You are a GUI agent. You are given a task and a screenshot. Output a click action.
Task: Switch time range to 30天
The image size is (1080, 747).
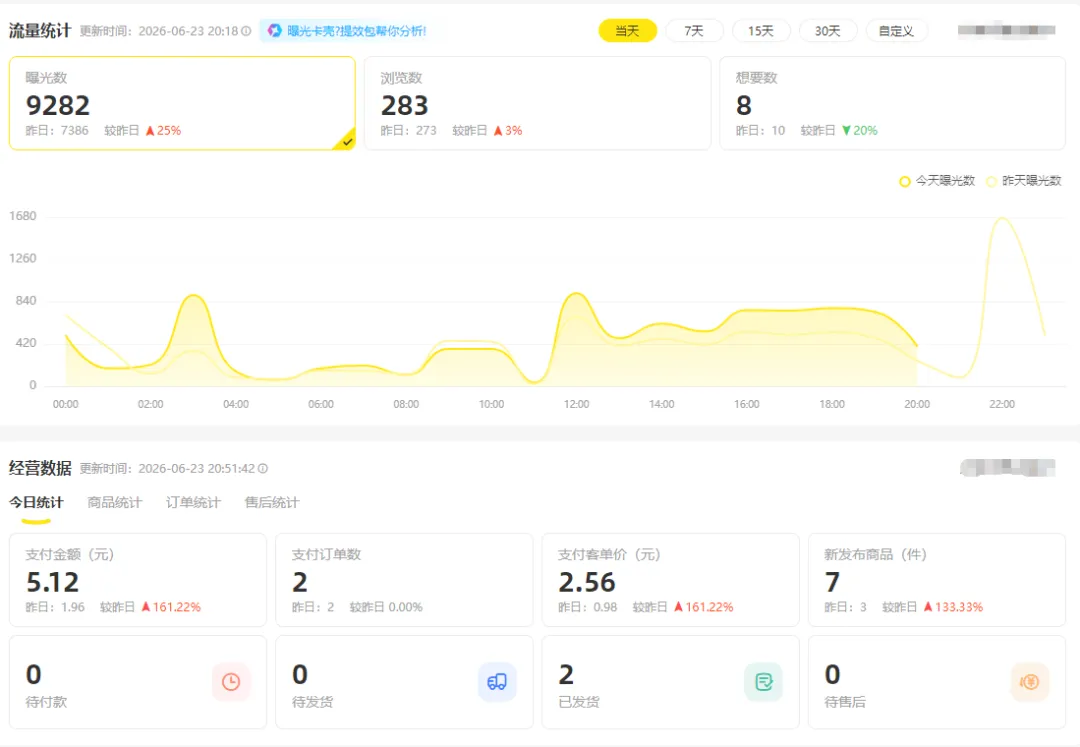point(828,31)
